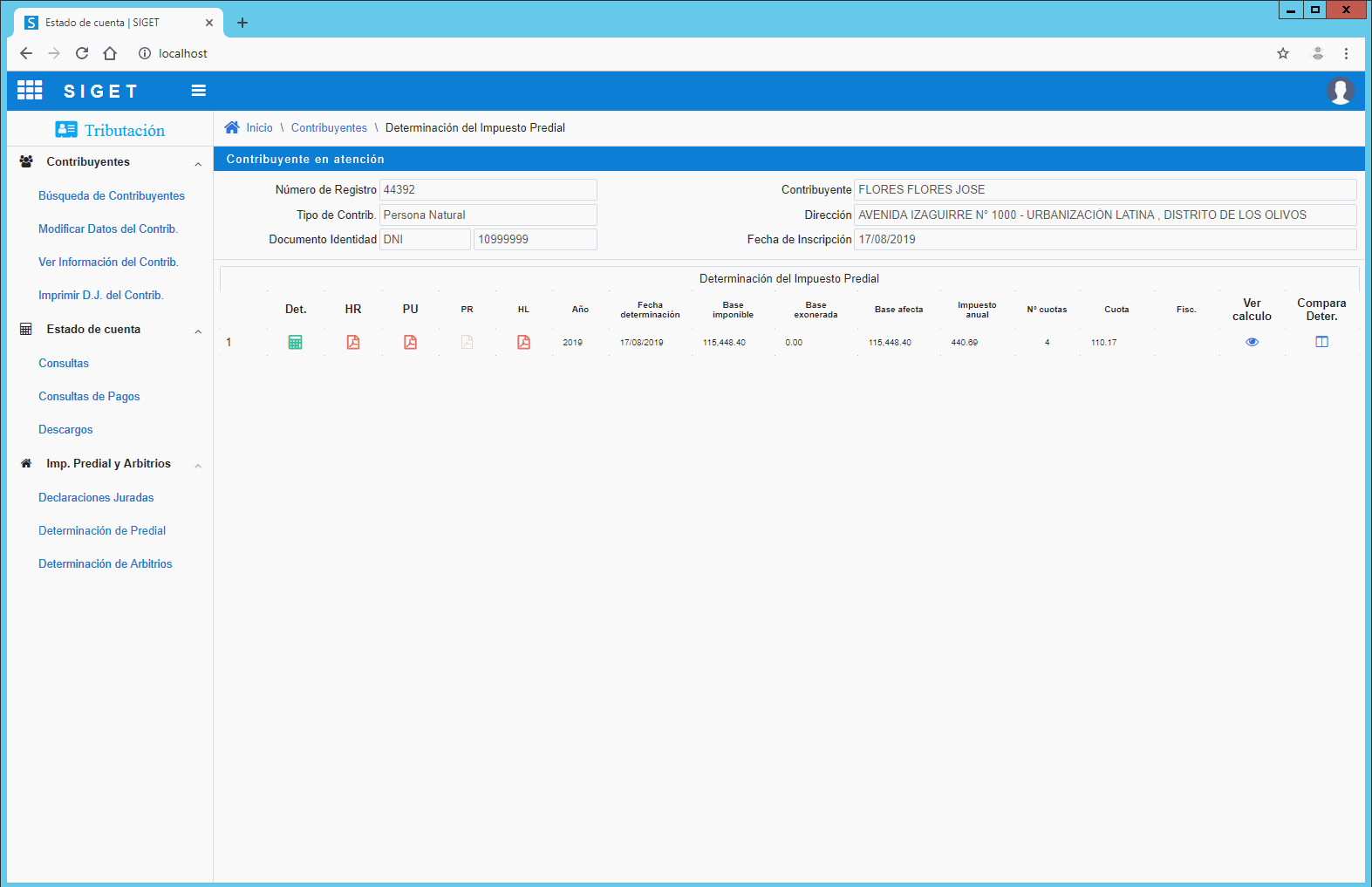Click the Imp. Predial house icon
This screenshot has width=1372, height=887.
(x=26, y=463)
